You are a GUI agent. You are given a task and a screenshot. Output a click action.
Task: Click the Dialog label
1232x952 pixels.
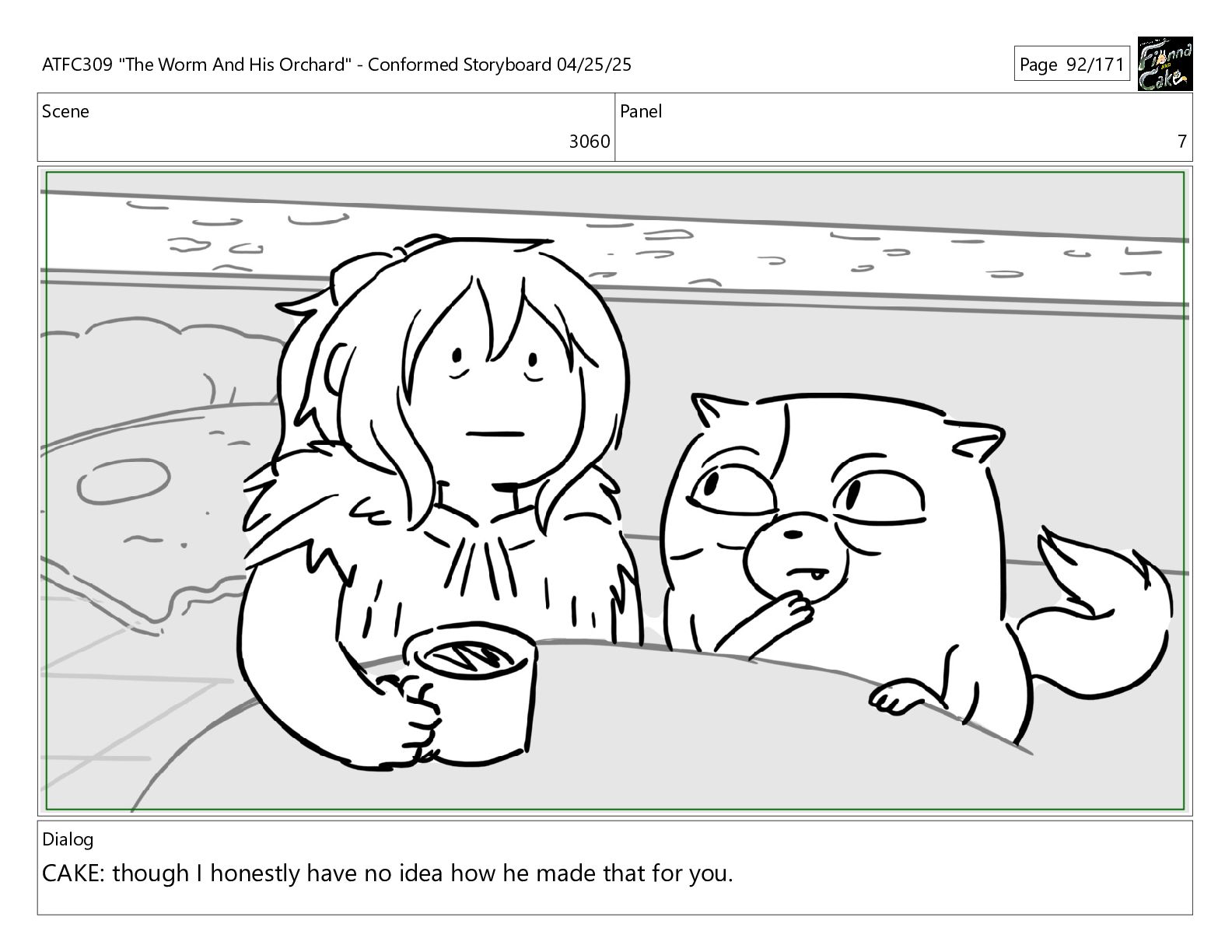tap(68, 840)
